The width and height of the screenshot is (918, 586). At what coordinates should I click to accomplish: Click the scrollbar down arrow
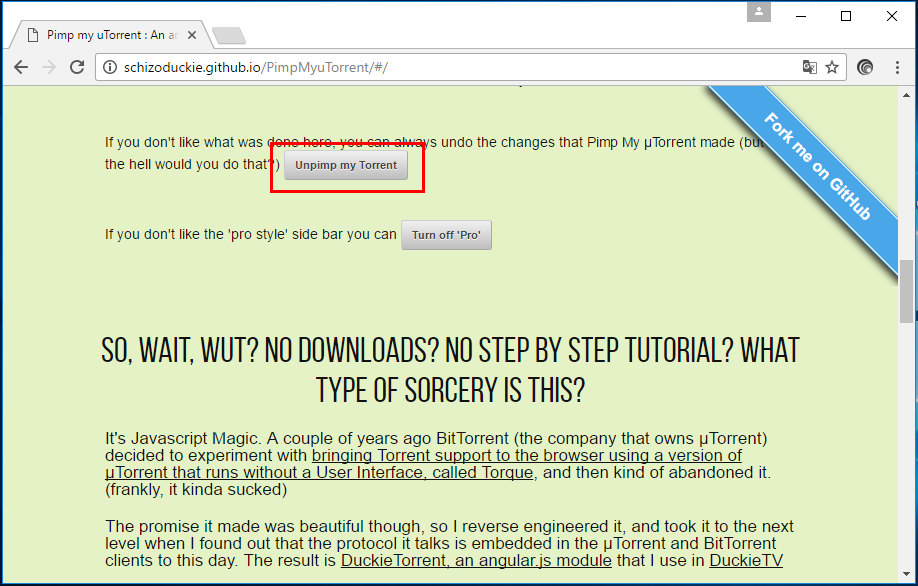(x=906, y=574)
